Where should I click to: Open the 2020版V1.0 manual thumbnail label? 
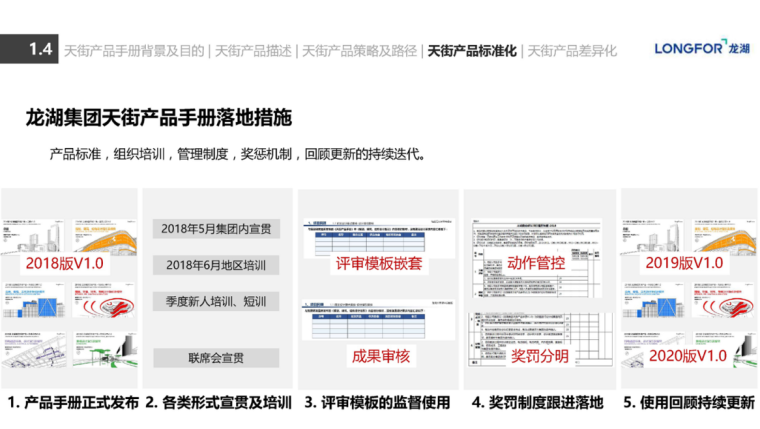coord(684,356)
